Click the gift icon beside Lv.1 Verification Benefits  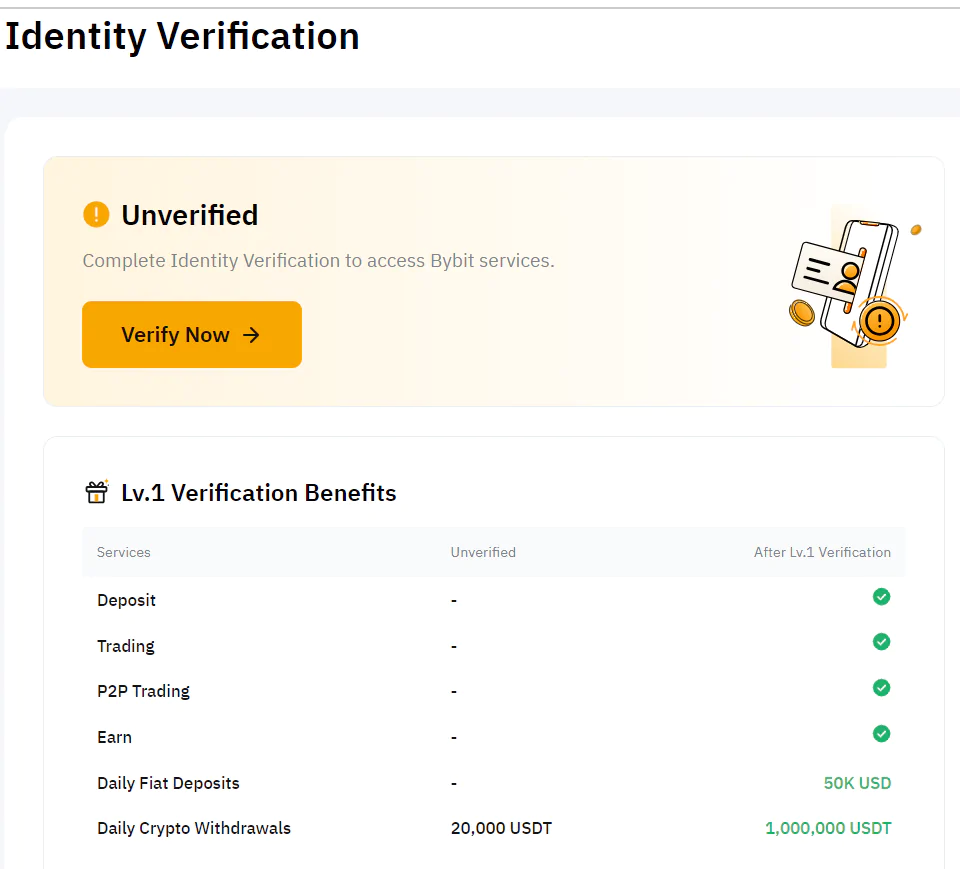pos(97,492)
